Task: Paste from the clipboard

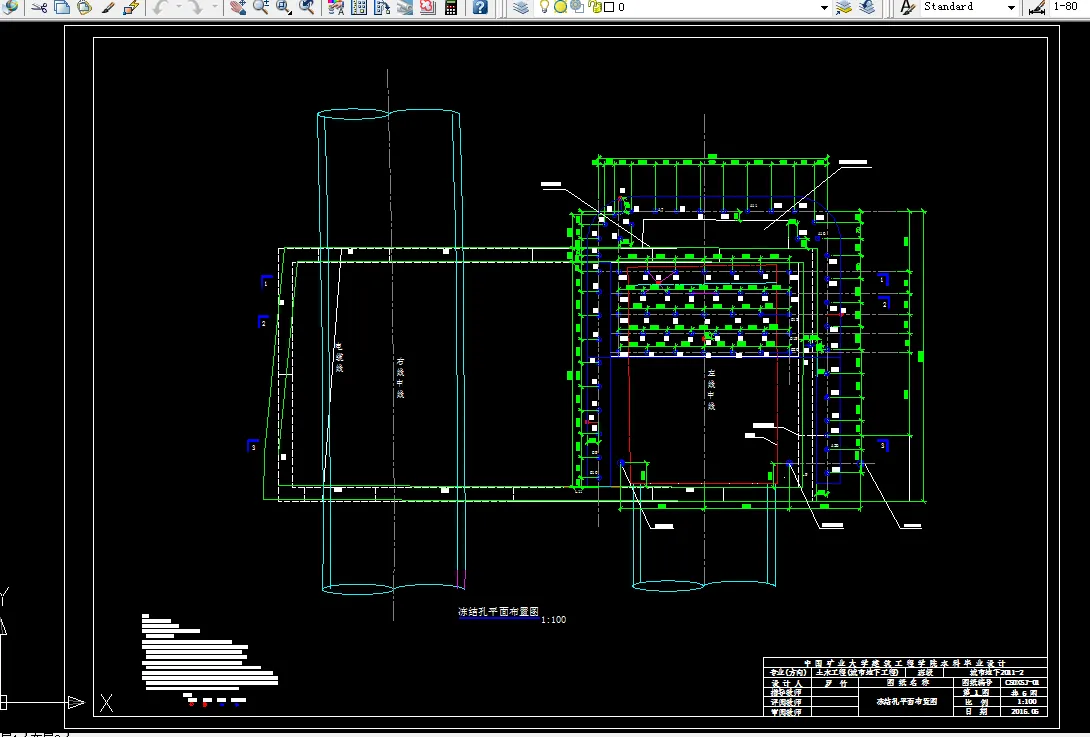Action: [x=84, y=7]
